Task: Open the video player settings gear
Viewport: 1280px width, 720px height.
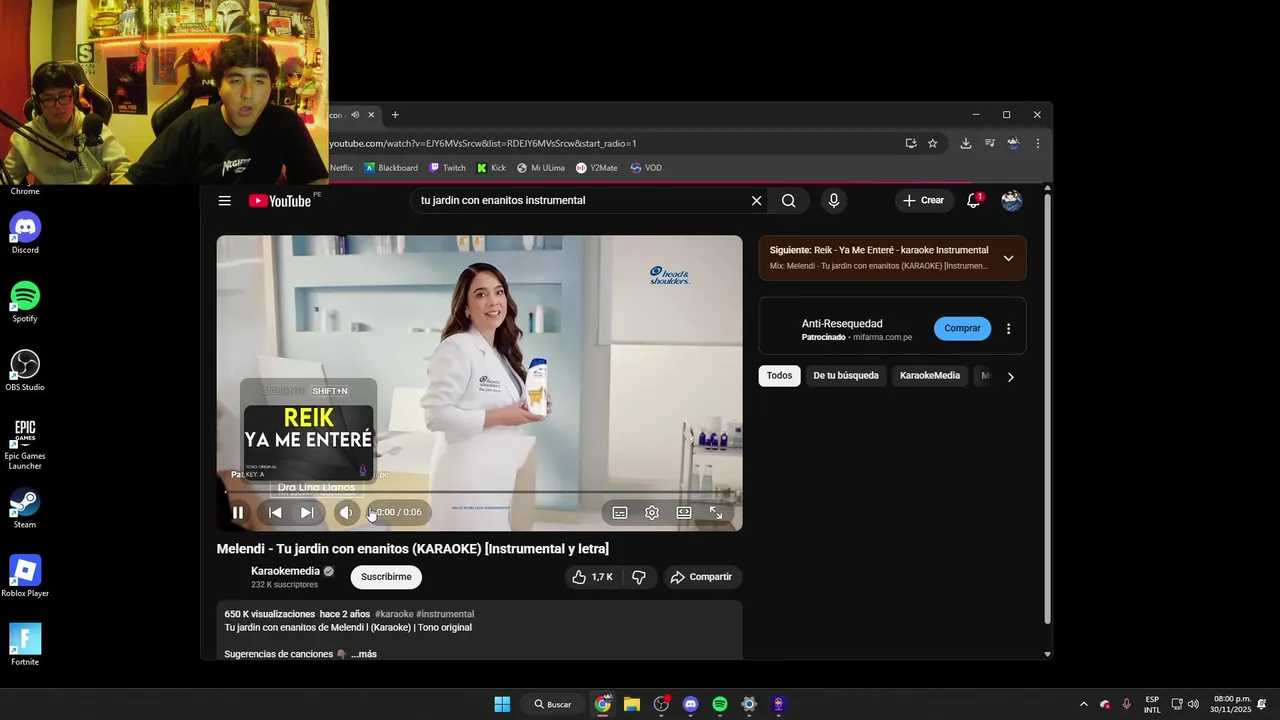Action: coord(652,513)
